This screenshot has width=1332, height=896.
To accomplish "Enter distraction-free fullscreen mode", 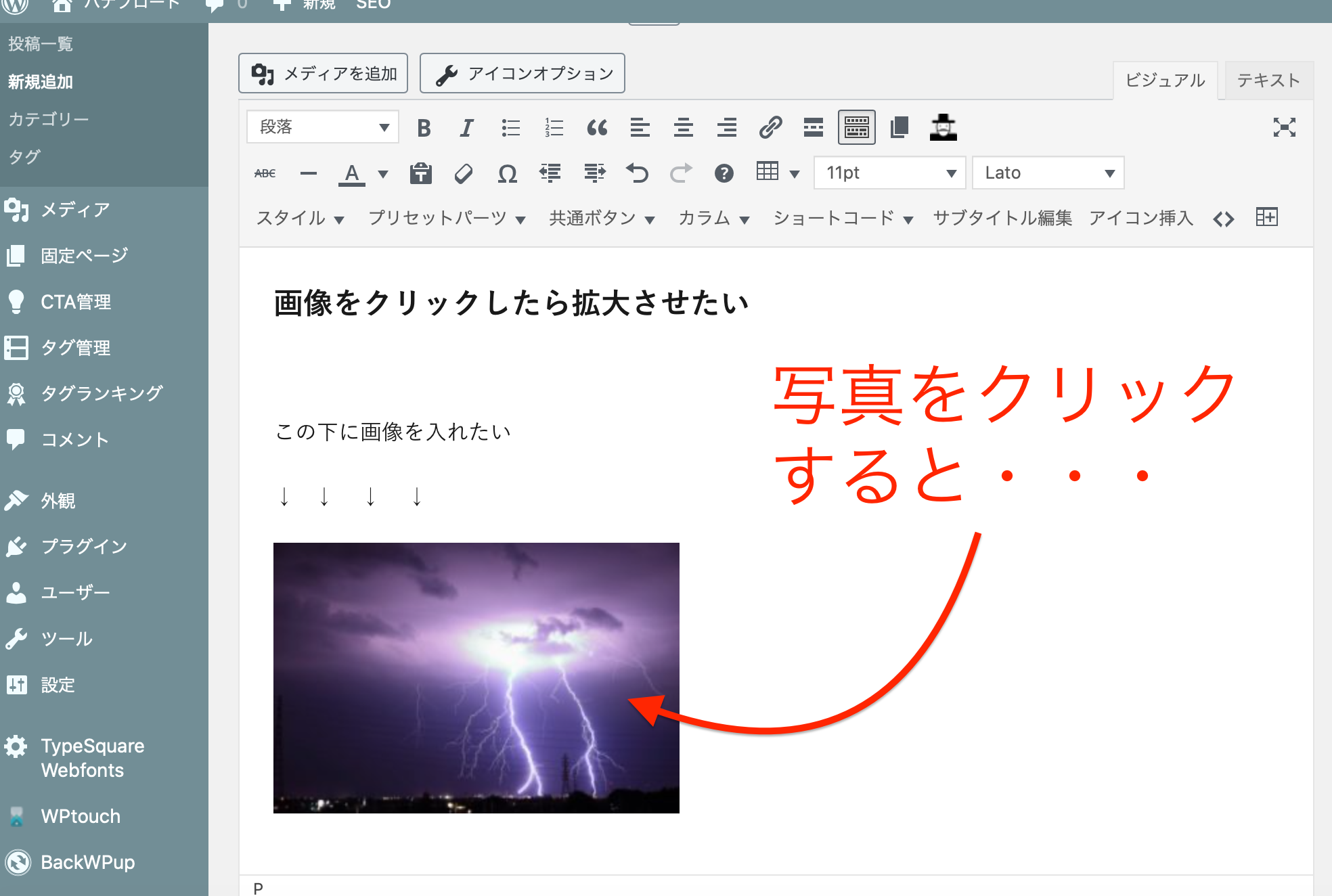I will pos(1284,127).
